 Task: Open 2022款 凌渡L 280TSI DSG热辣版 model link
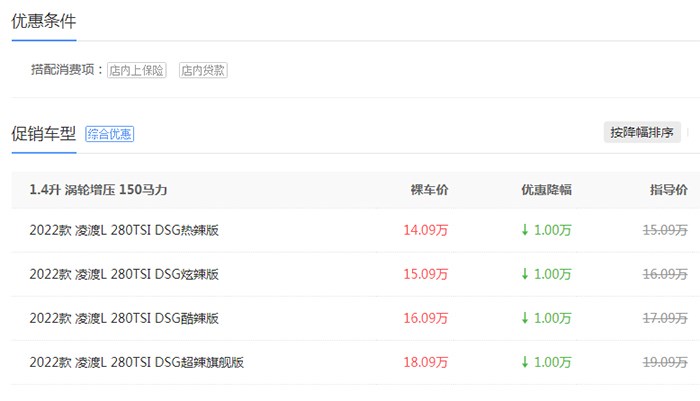pyautogui.click(x=124, y=230)
